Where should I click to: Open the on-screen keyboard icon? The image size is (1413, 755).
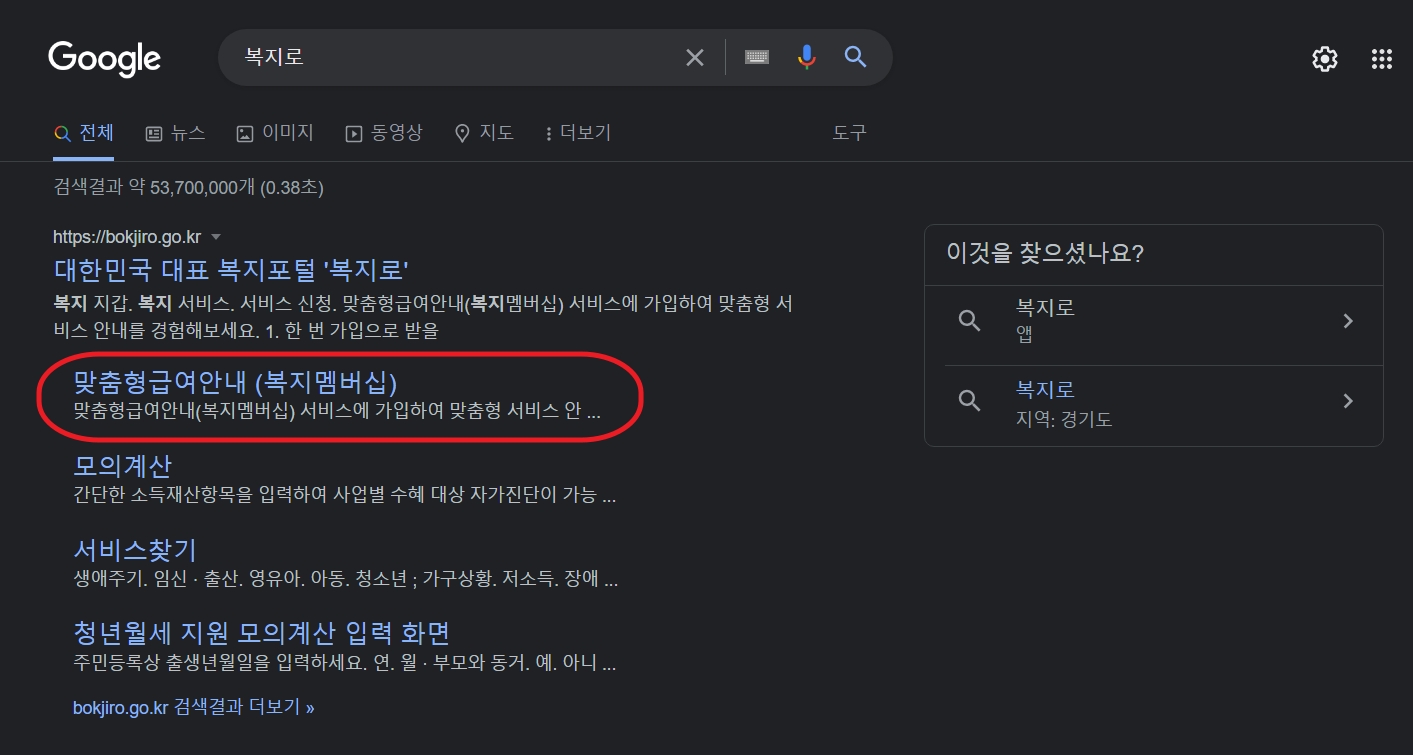pos(757,58)
